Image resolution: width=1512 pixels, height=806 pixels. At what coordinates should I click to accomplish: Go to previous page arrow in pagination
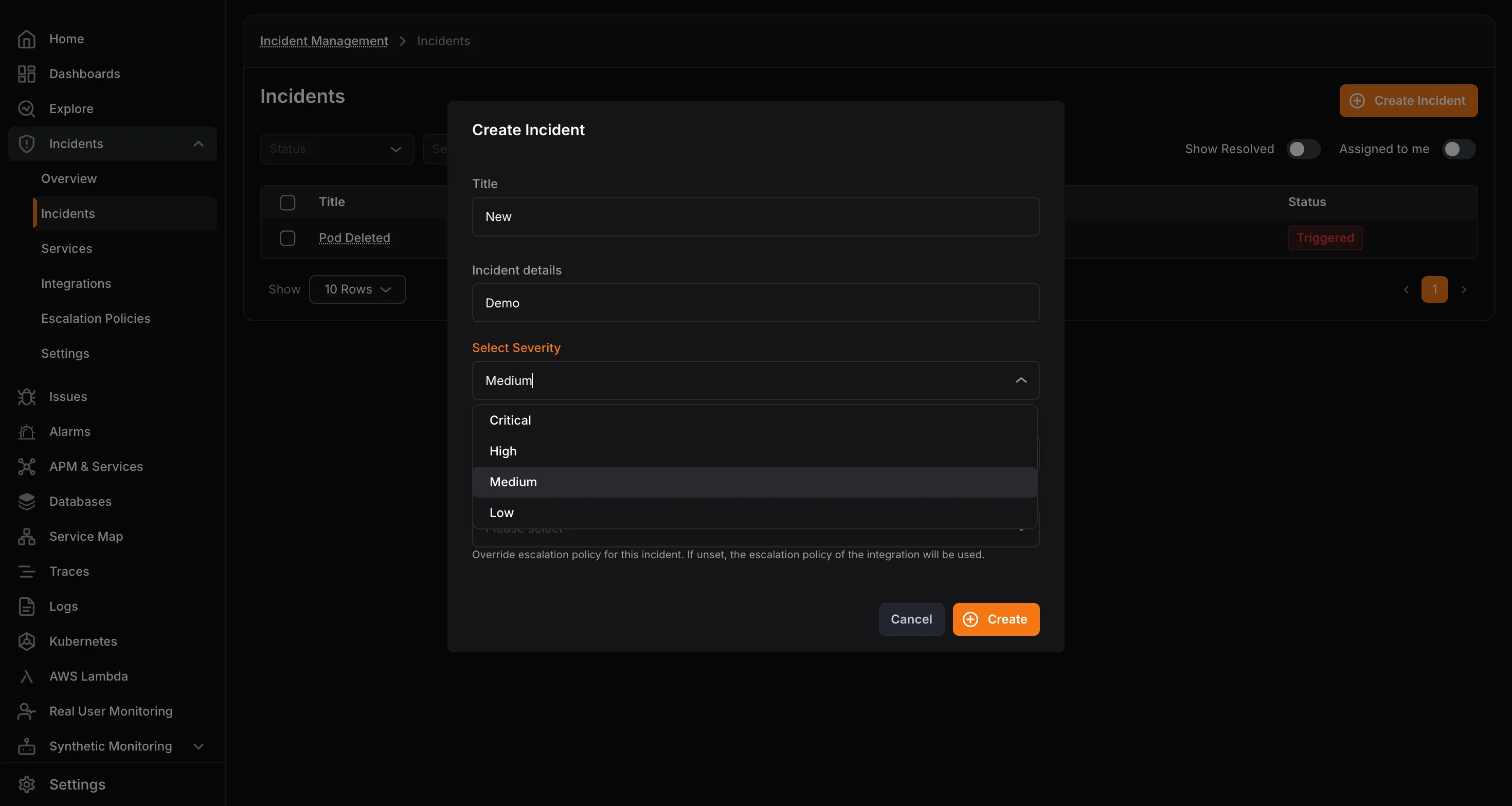(x=1406, y=290)
